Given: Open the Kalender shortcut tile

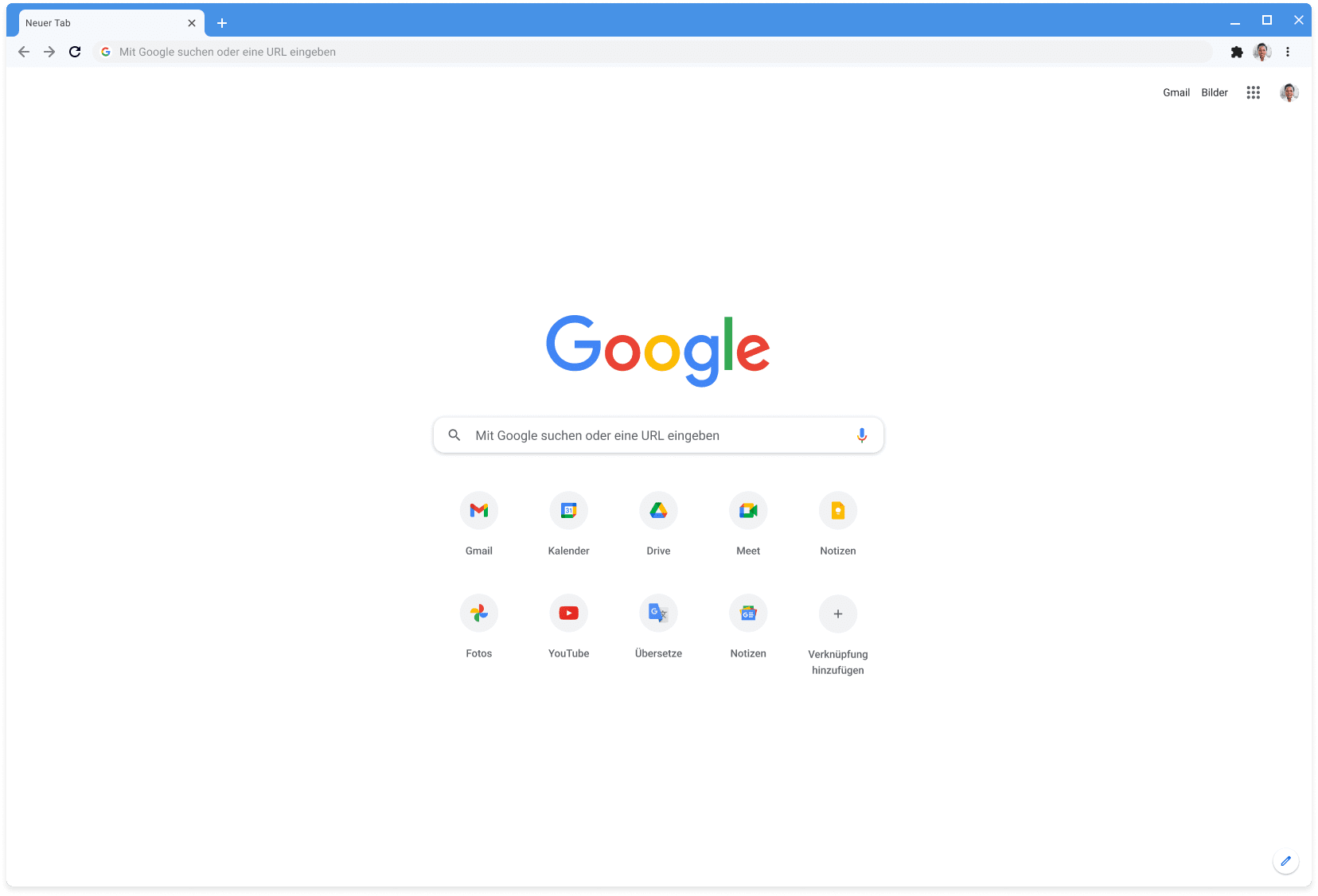Looking at the screenshot, I should click(569, 524).
